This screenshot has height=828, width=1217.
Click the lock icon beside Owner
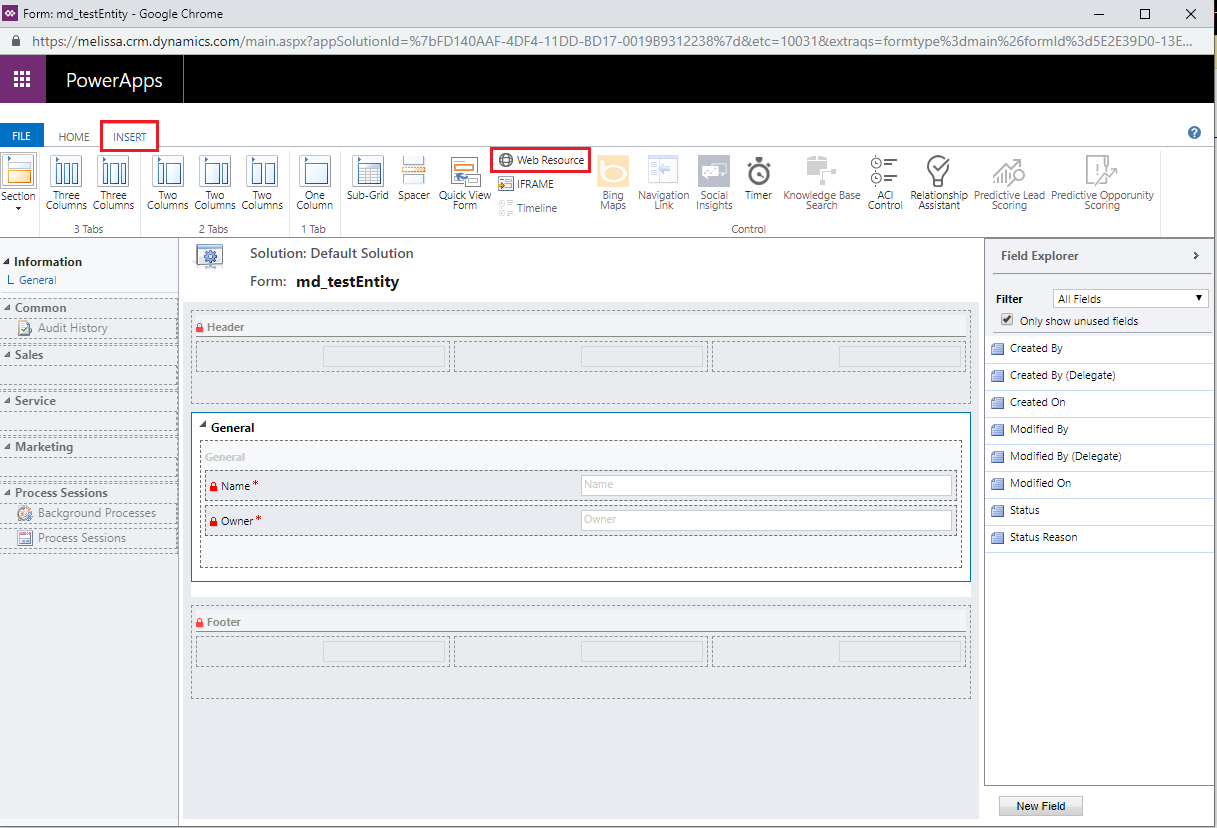(213, 522)
